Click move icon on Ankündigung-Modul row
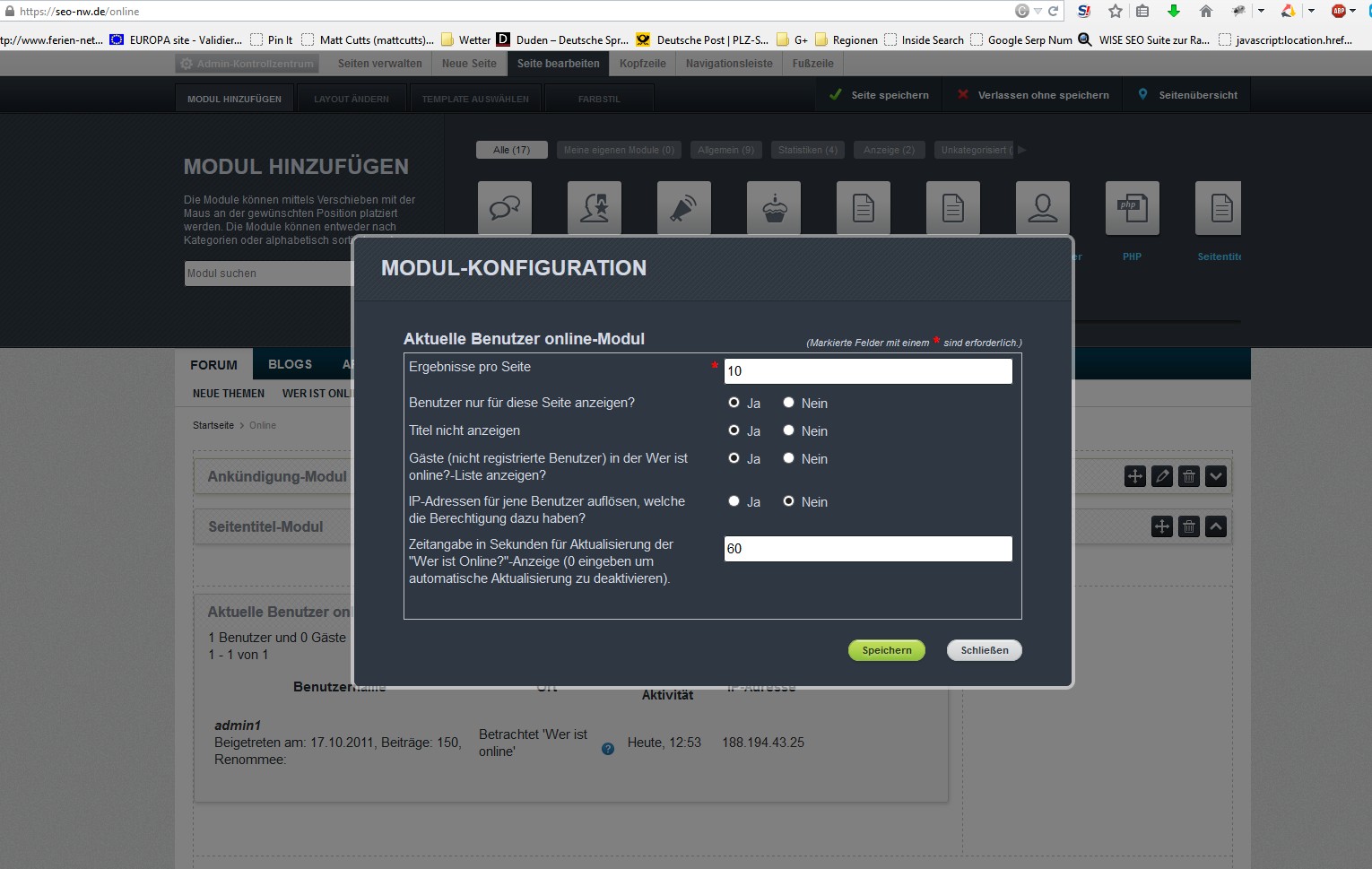This screenshot has width=1372, height=869. 1135,476
